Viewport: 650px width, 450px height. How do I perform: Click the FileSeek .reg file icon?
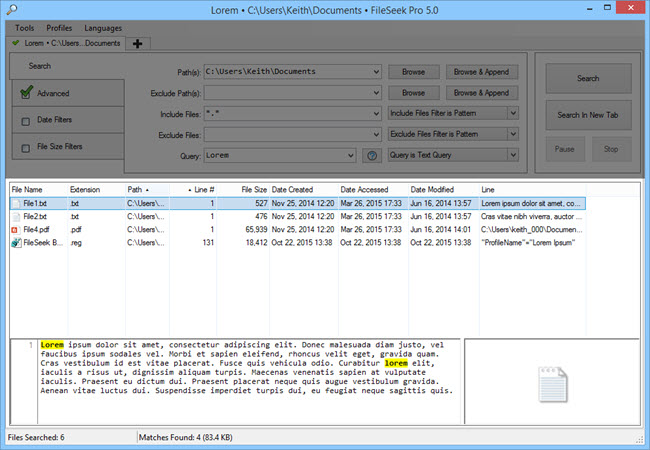16,243
